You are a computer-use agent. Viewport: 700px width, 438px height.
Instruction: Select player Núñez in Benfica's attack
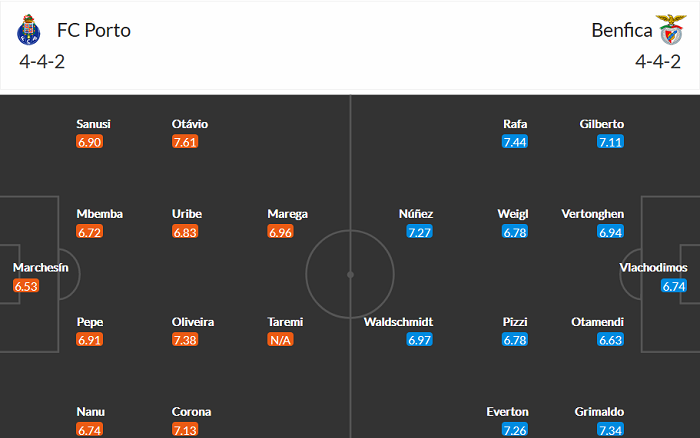415,214
